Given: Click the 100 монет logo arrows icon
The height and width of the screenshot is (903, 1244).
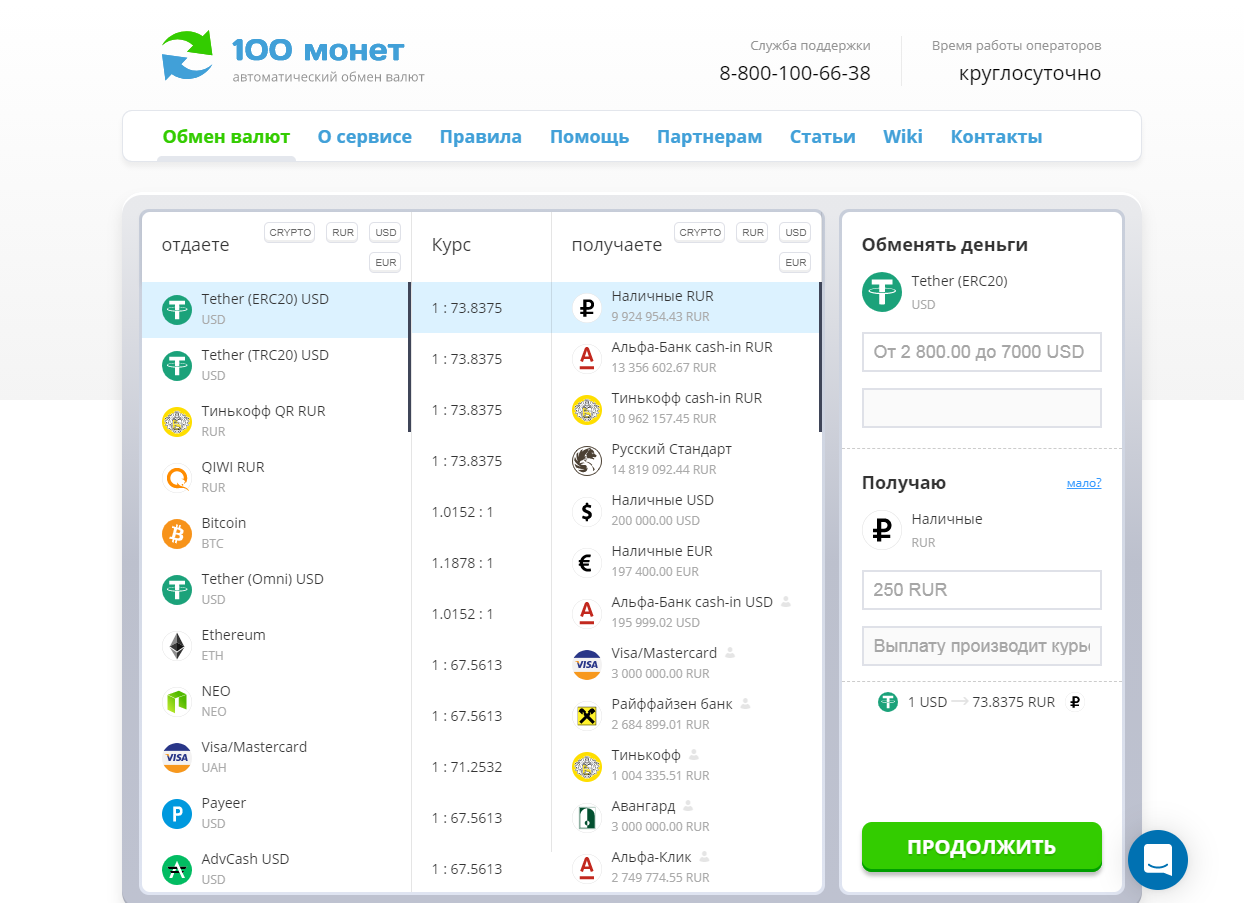Looking at the screenshot, I should point(188,55).
